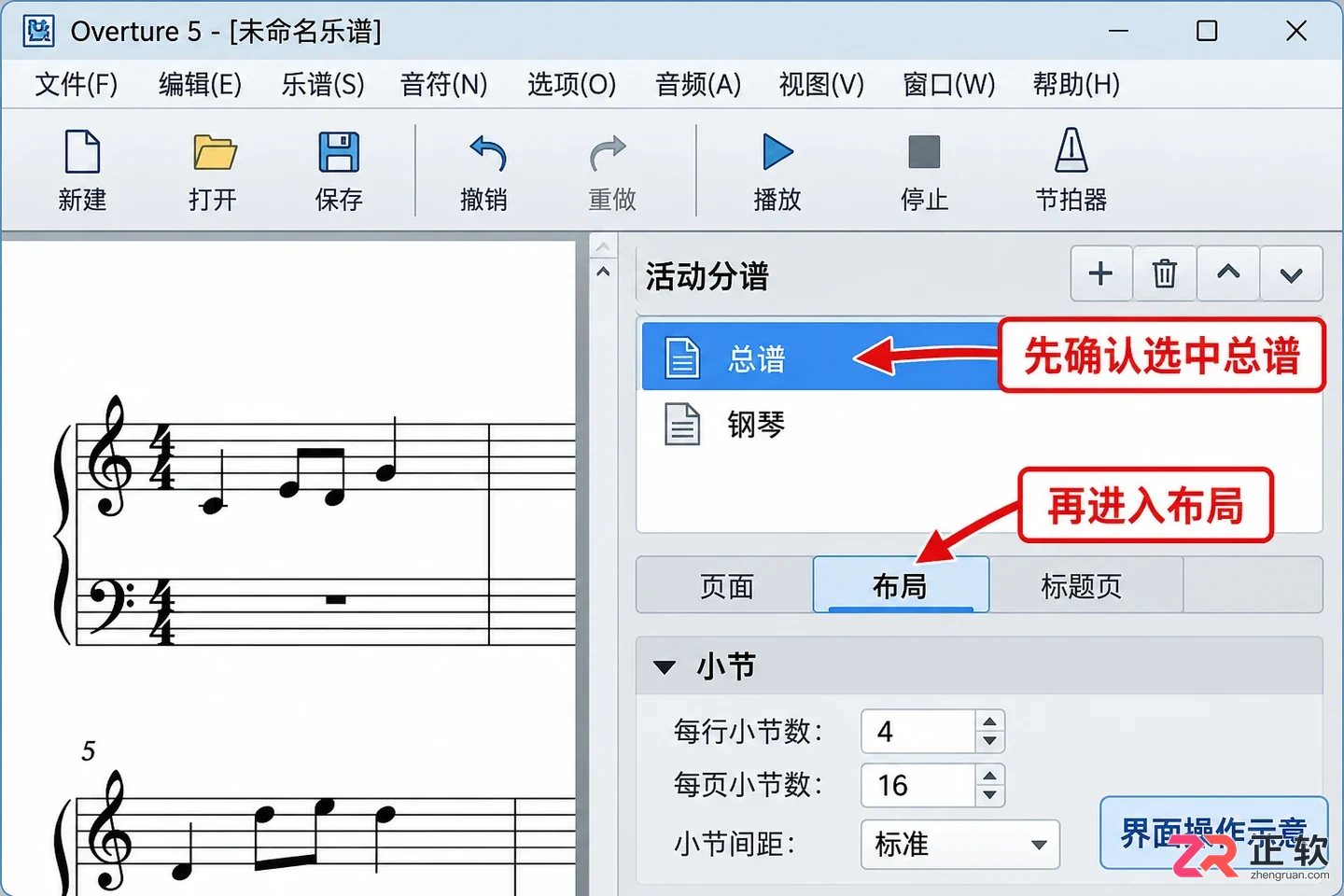Image resolution: width=1344 pixels, height=896 pixels.
Task: Open the 节拍器 metronome tool
Action: 1071,172
